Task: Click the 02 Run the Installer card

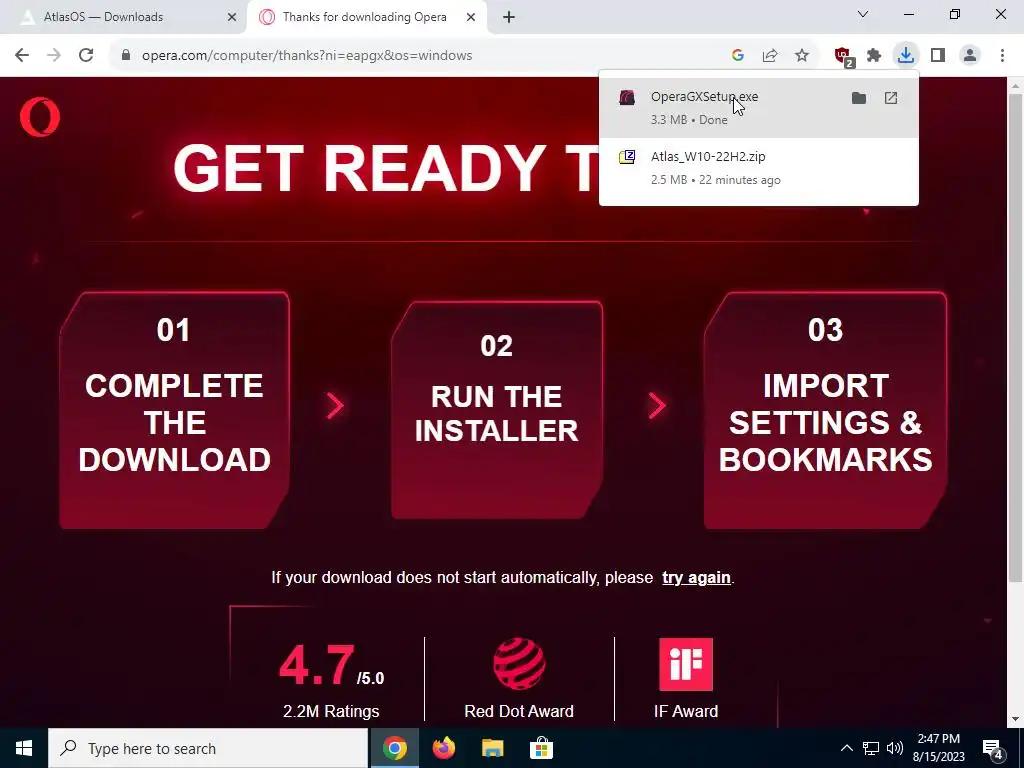Action: click(497, 410)
